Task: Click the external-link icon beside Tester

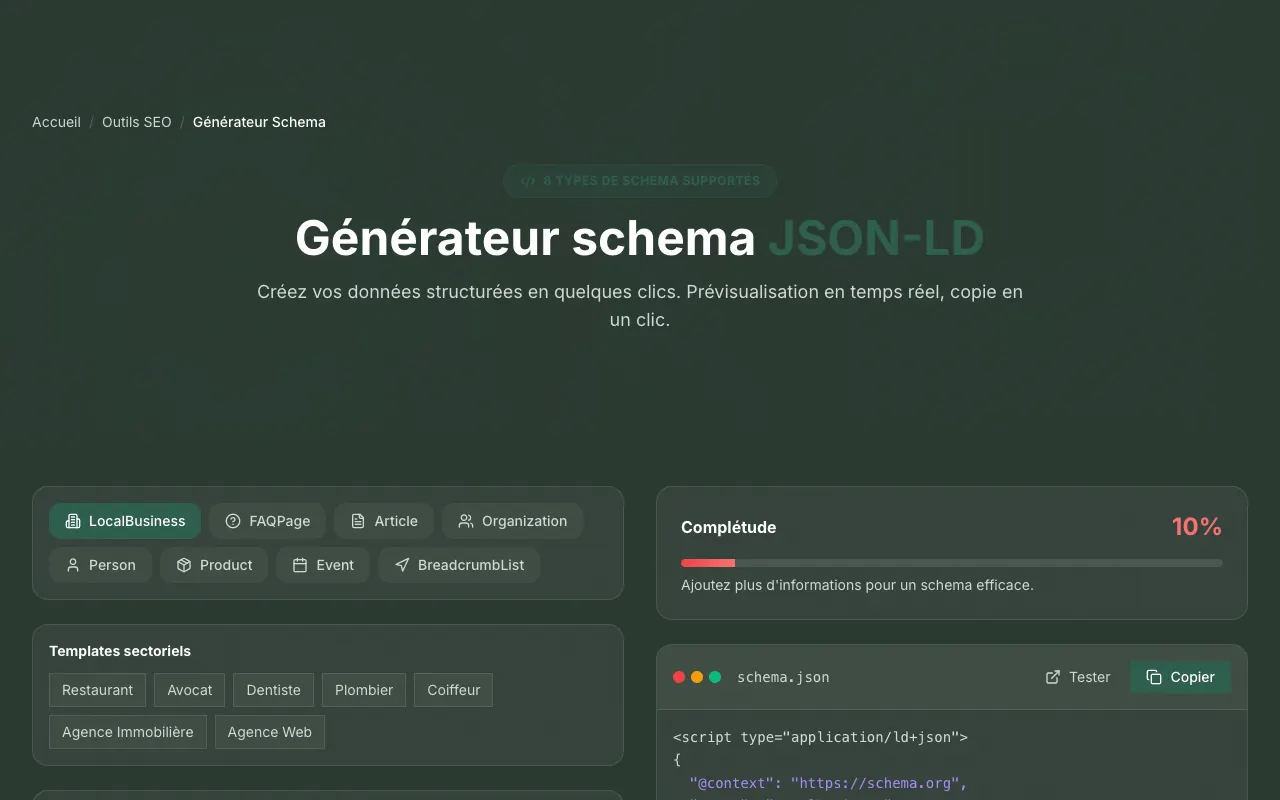Action: [x=1053, y=677]
